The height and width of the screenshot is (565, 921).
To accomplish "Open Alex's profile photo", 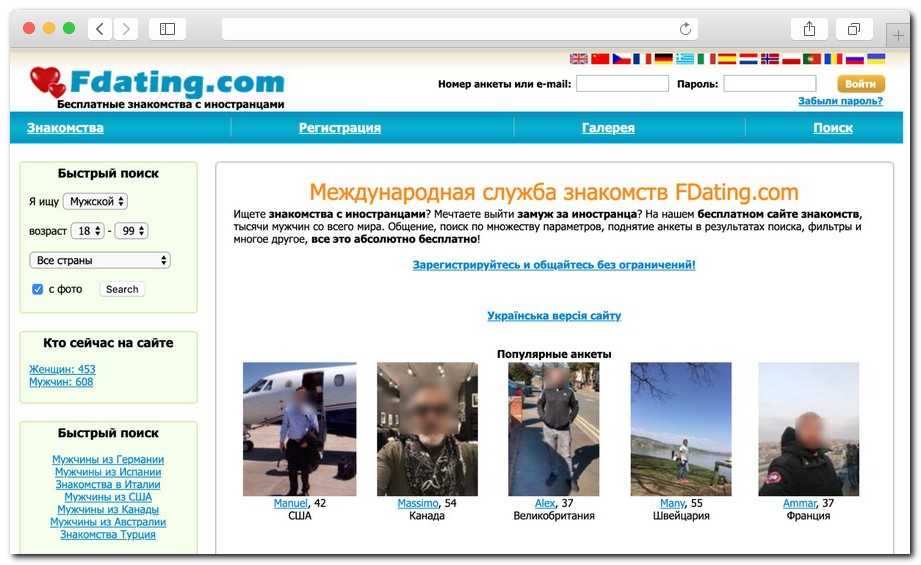I will (554, 429).
